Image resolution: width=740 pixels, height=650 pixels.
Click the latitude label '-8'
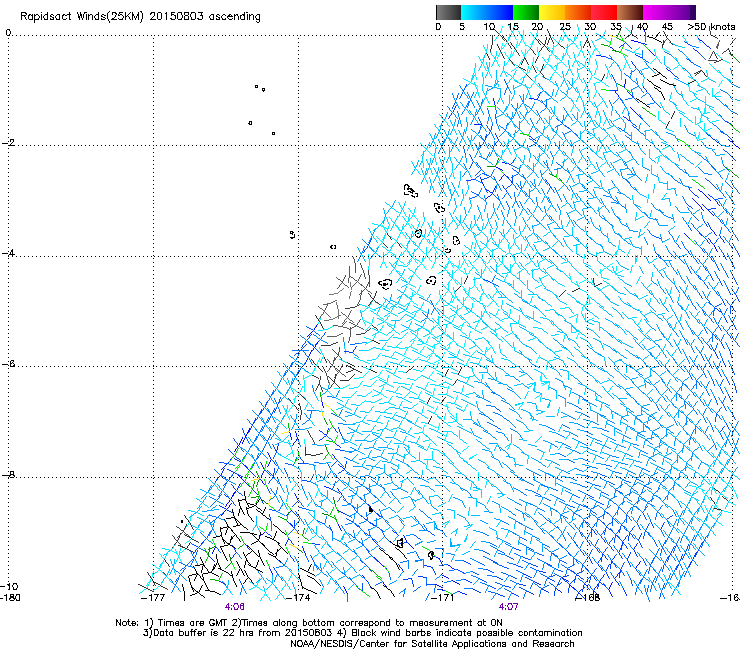[8, 474]
